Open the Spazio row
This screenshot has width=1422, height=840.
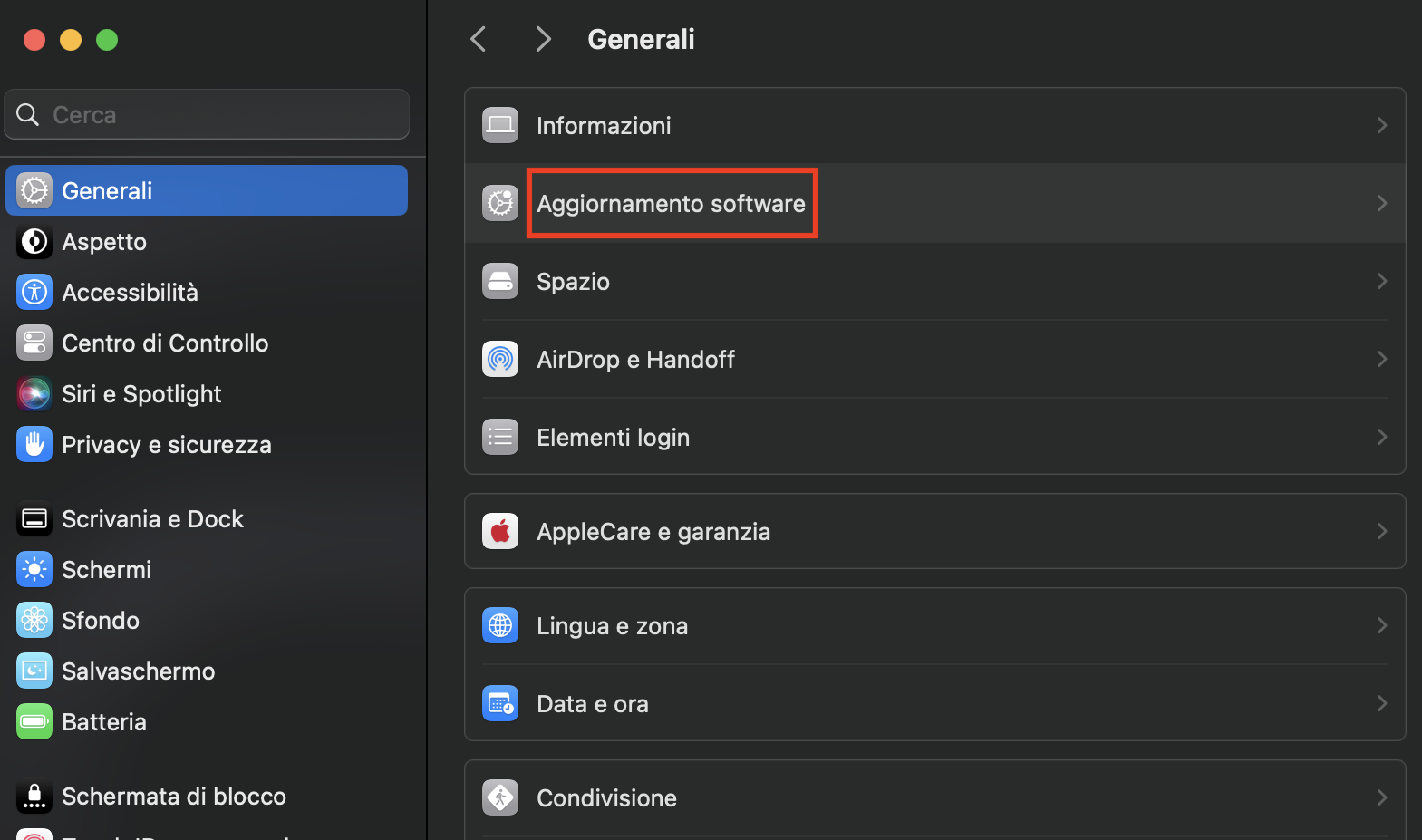coord(935,281)
